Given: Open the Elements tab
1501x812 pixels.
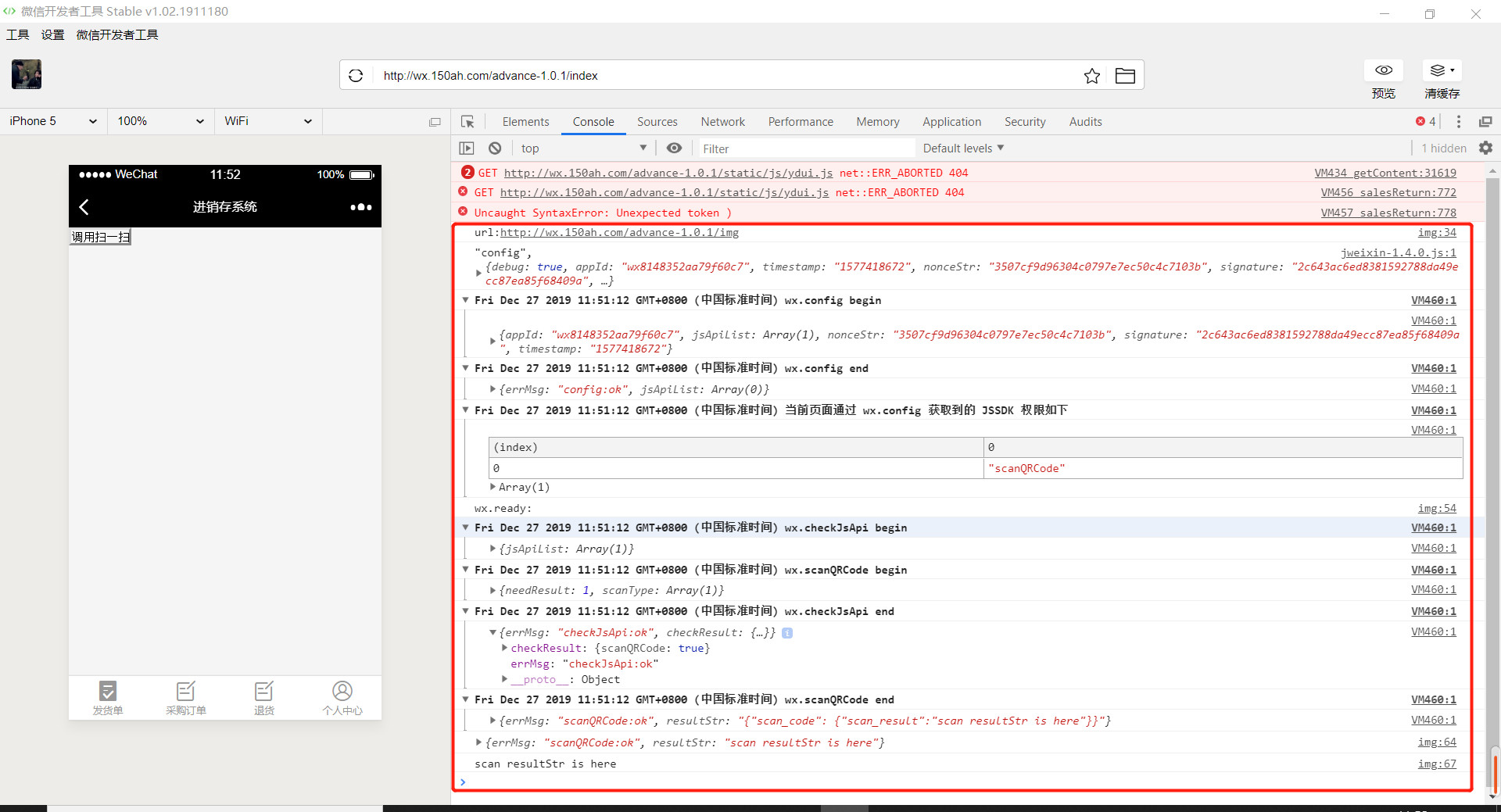Looking at the screenshot, I should pyautogui.click(x=525, y=122).
